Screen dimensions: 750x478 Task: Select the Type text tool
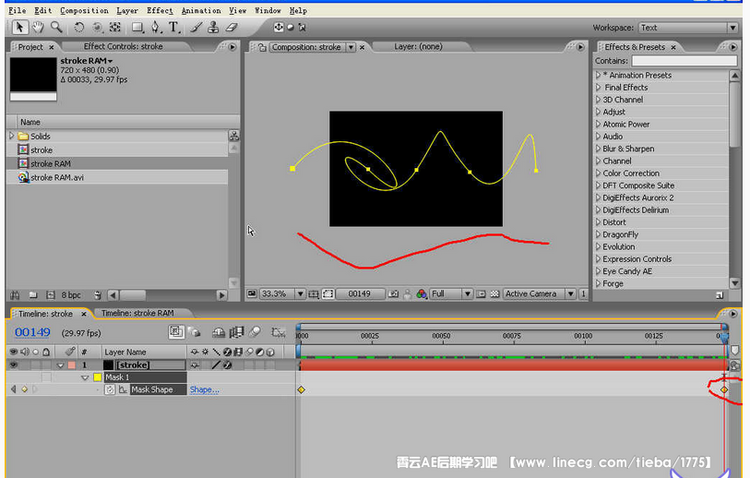pyautogui.click(x=174, y=27)
